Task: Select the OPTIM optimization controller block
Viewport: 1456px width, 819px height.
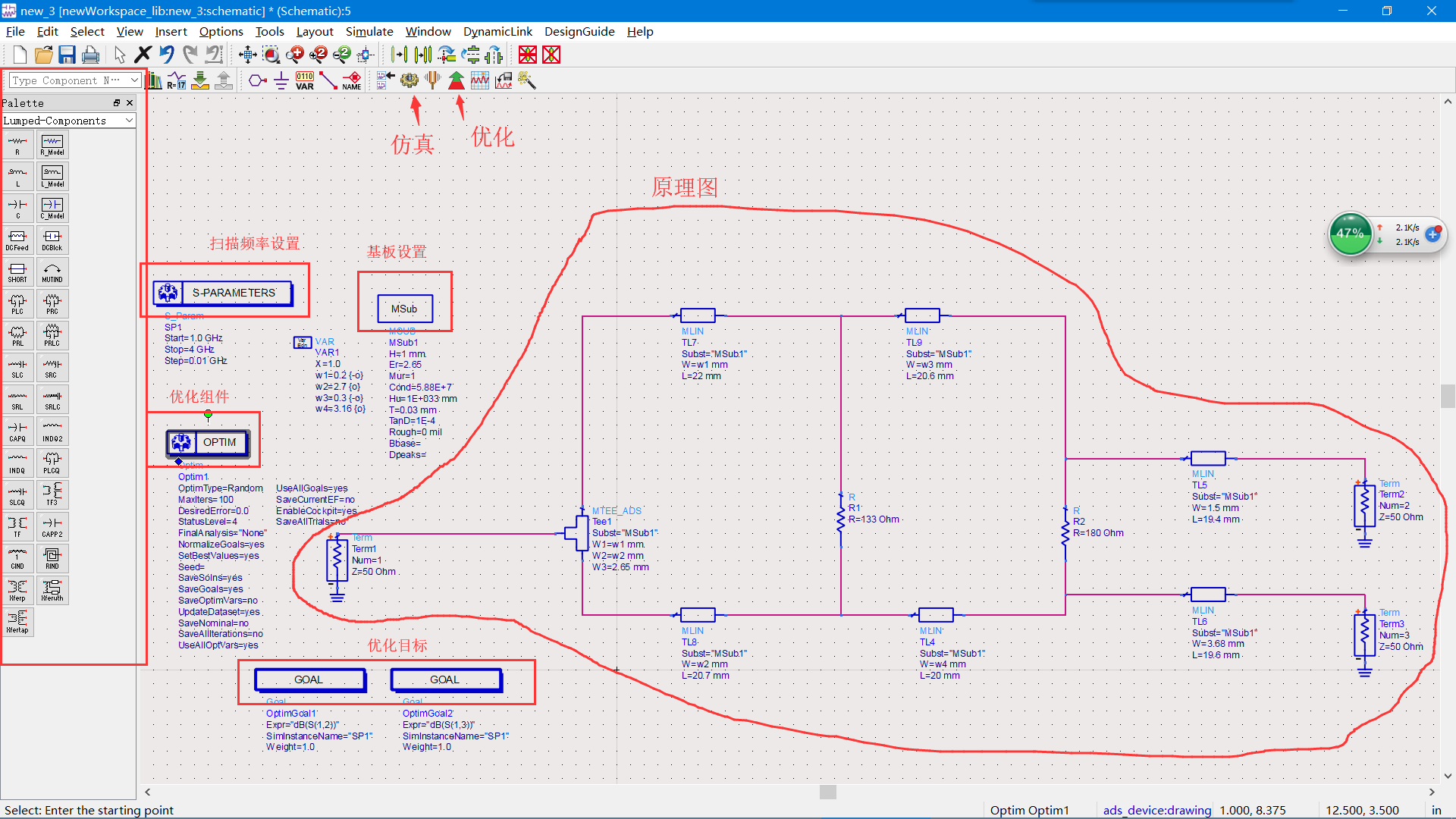Action: click(x=219, y=442)
